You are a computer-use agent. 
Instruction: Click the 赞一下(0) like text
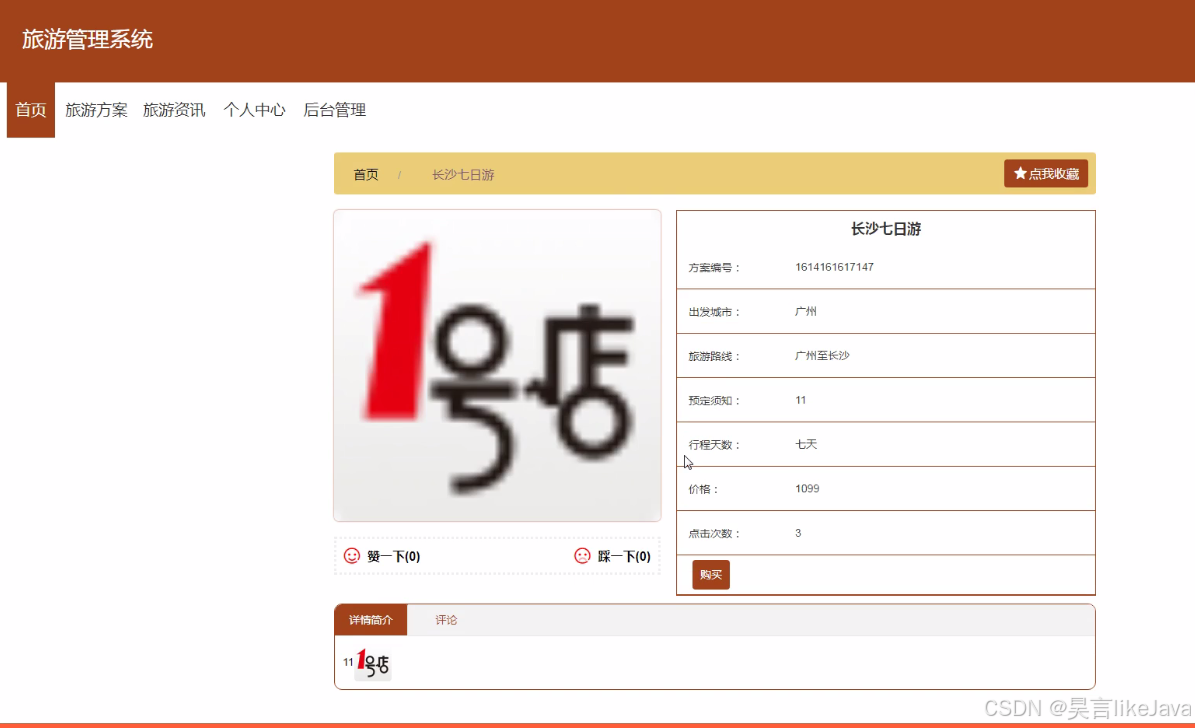pyautogui.click(x=393, y=556)
